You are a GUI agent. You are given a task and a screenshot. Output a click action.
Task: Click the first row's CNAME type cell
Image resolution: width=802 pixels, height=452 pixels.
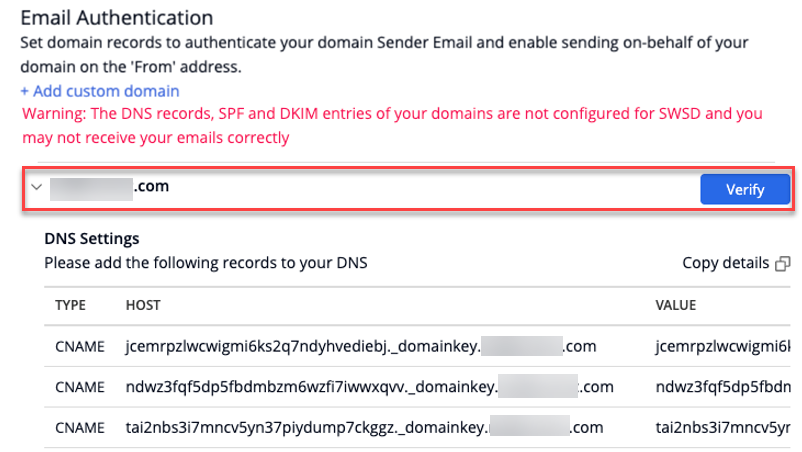tap(79, 346)
